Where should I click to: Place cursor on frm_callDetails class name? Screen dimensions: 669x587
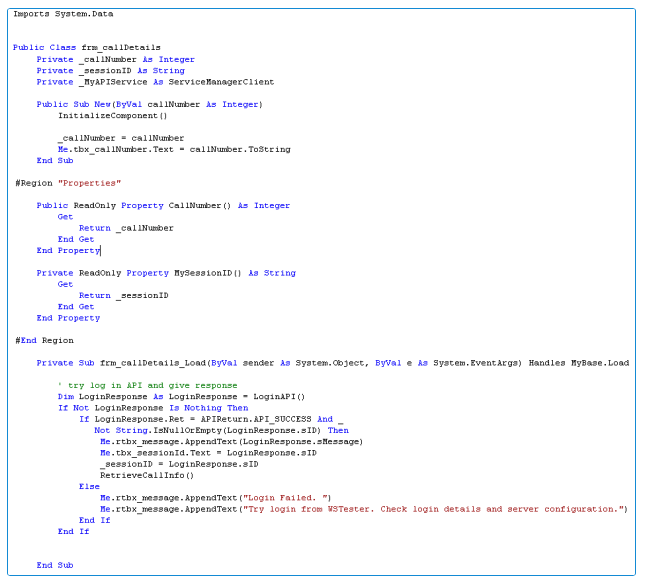pos(127,48)
